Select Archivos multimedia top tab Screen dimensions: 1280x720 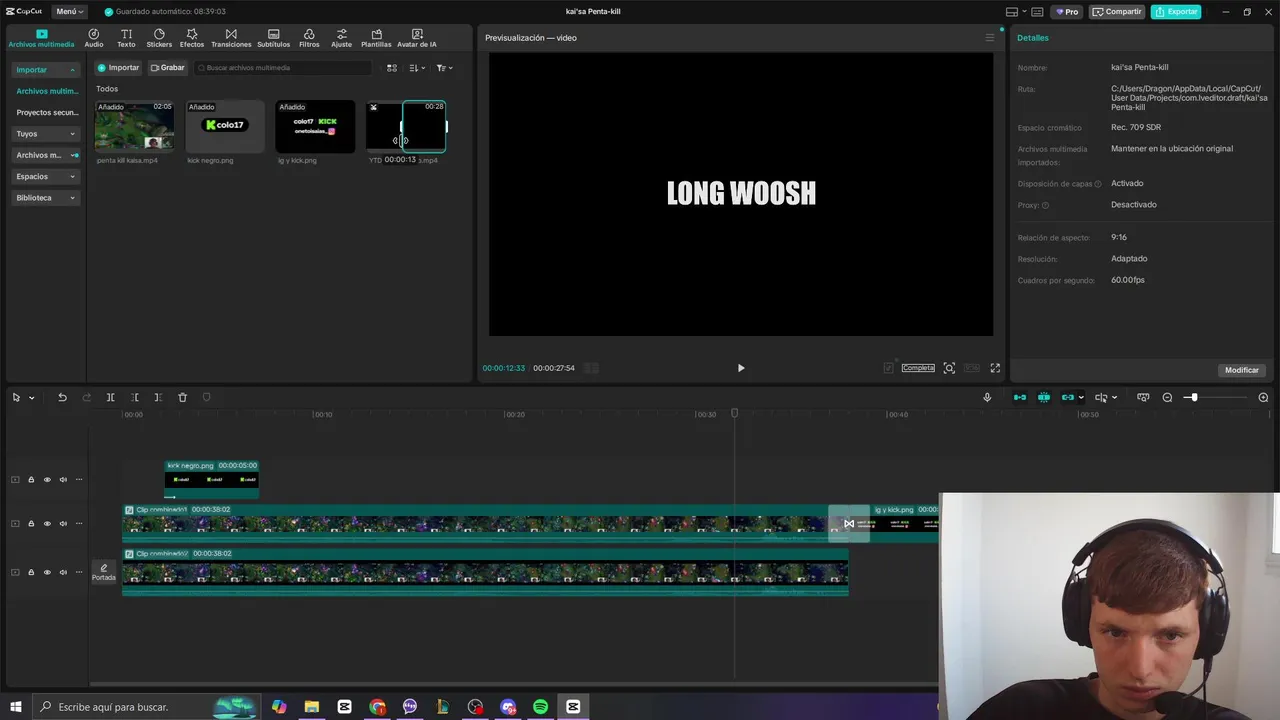click(x=41, y=38)
